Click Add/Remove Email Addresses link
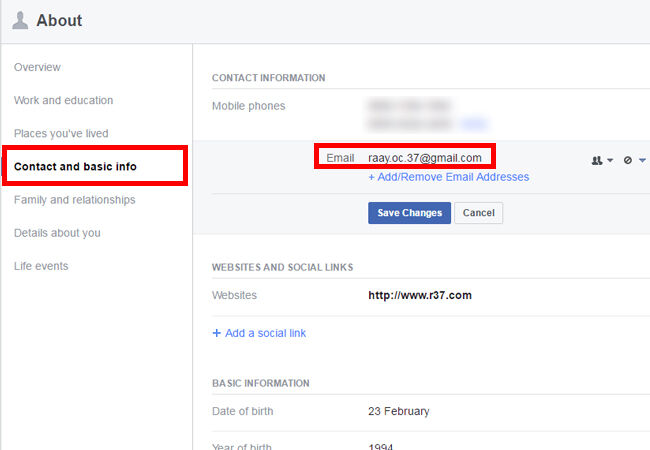650x450 pixels. (449, 177)
